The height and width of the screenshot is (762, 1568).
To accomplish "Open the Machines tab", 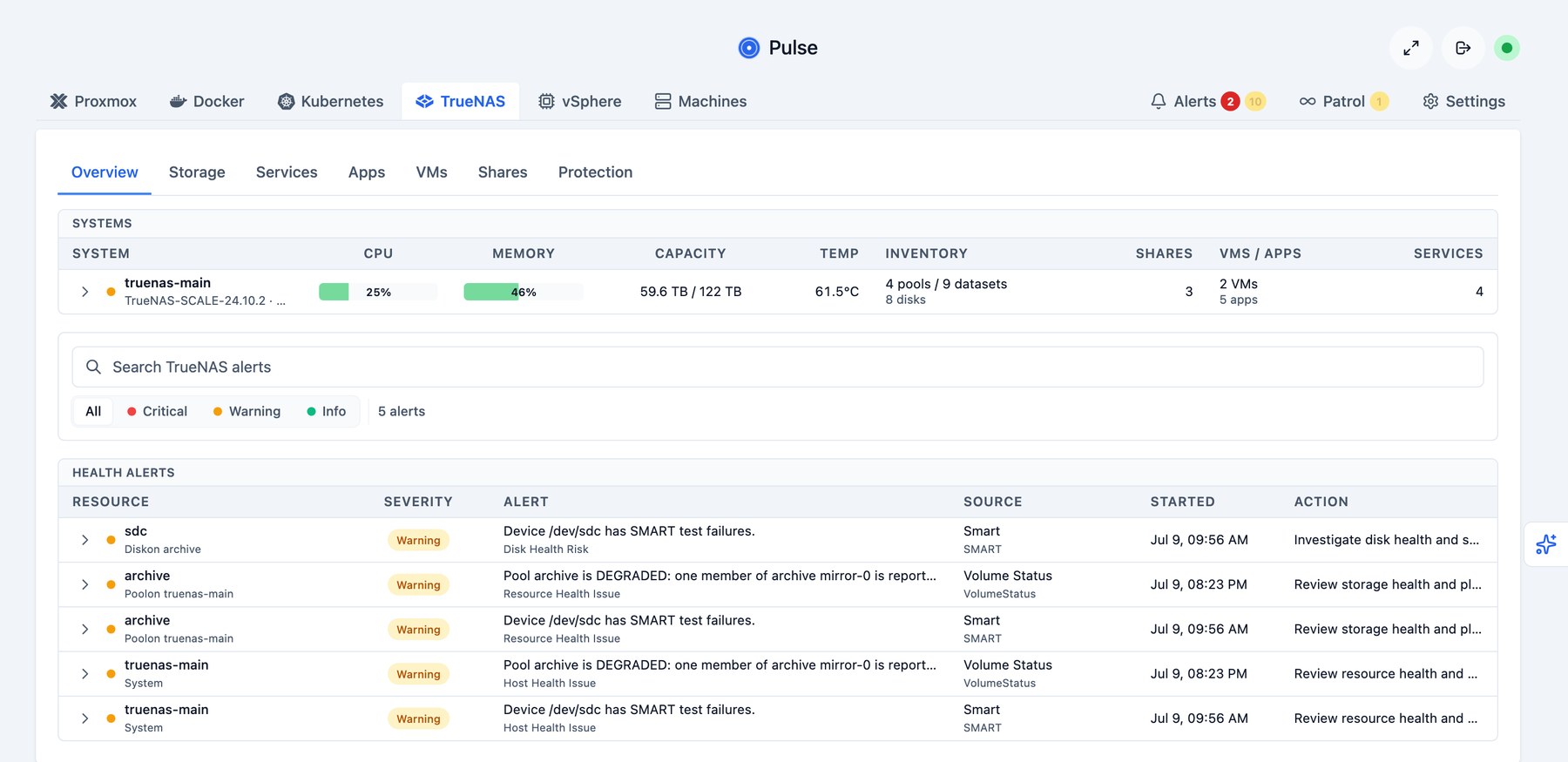I will click(x=700, y=101).
